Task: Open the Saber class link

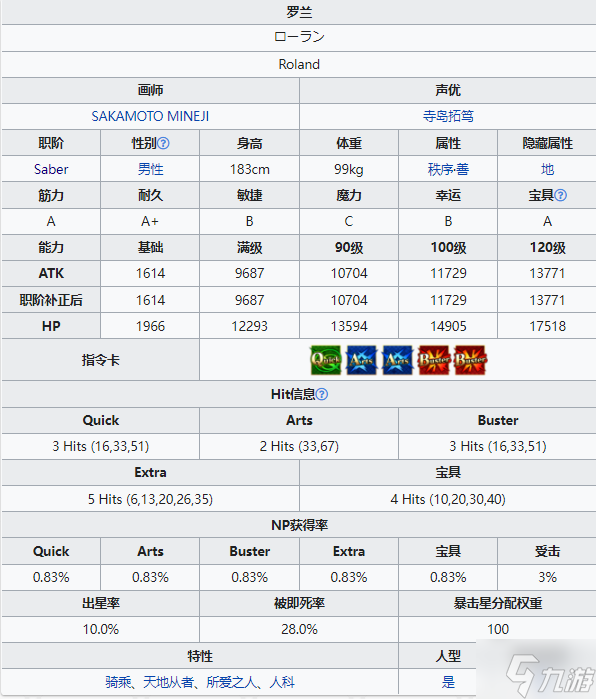Action: (x=51, y=169)
